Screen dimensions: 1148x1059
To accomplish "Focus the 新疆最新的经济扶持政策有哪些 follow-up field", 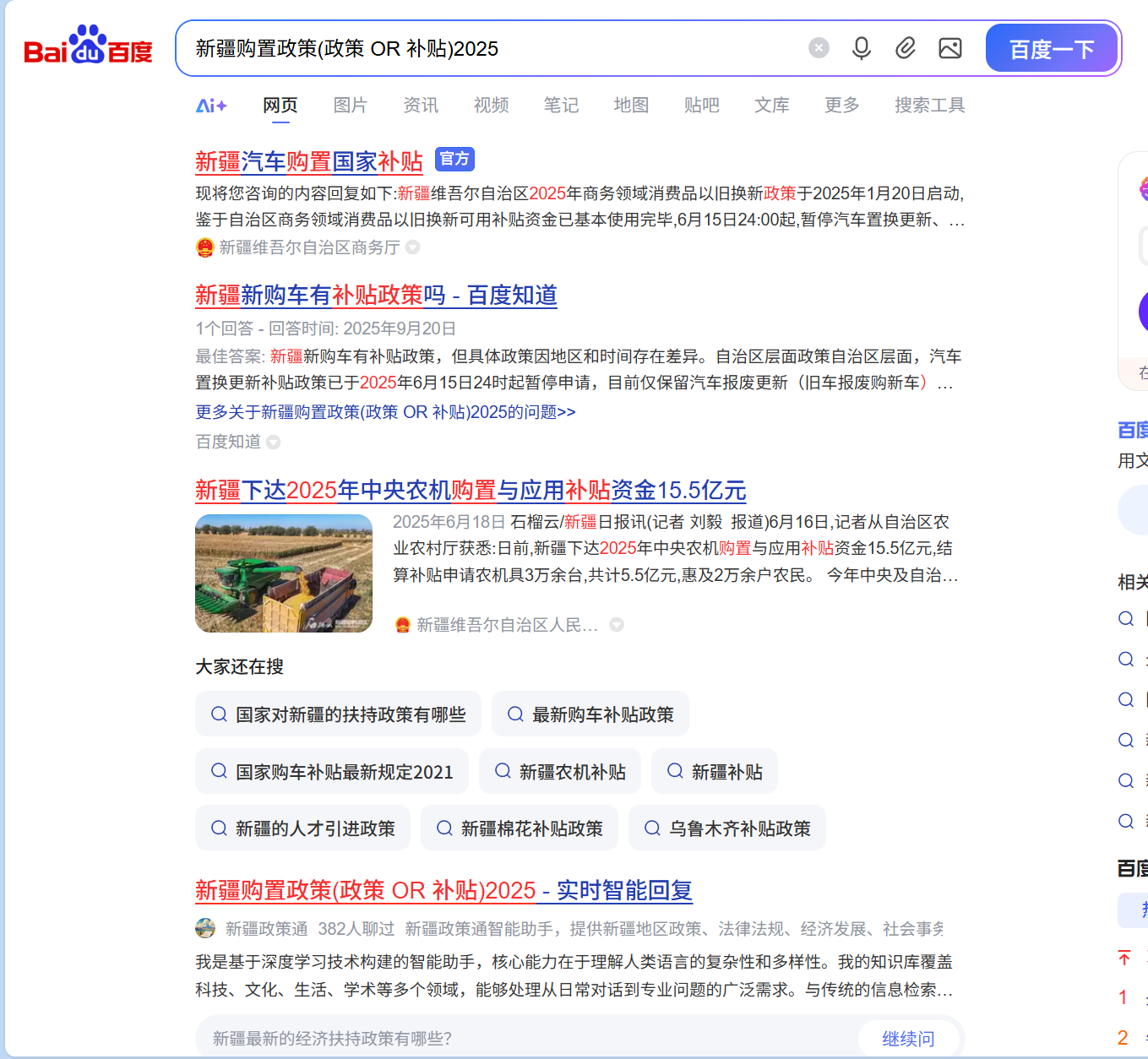I will (x=528, y=1039).
